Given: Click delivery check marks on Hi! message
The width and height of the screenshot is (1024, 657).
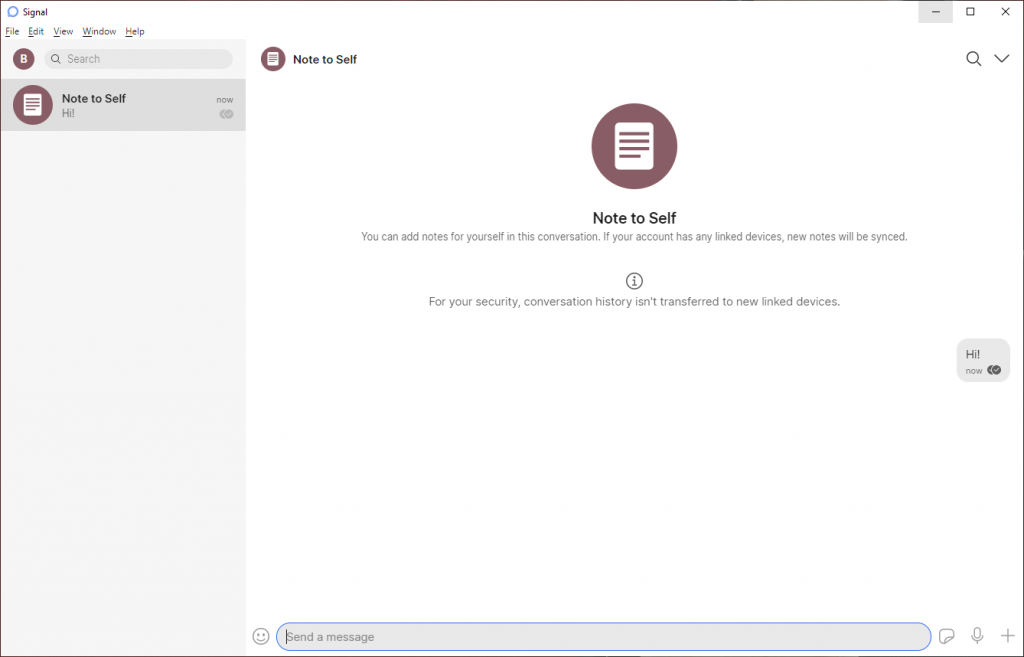Looking at the screenshot, I should (994, 370).
